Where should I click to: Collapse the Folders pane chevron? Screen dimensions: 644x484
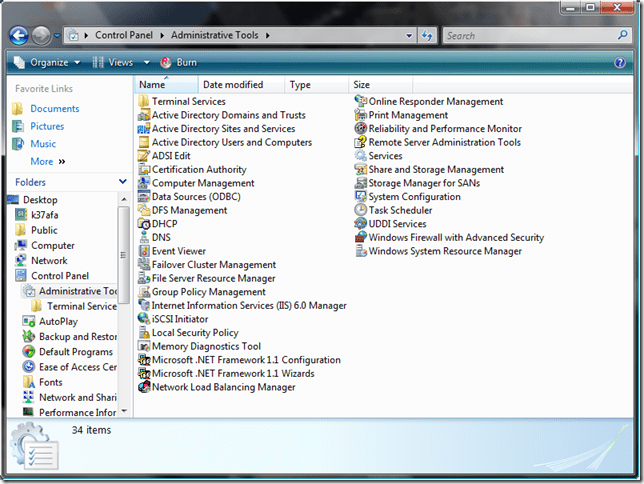122,182
